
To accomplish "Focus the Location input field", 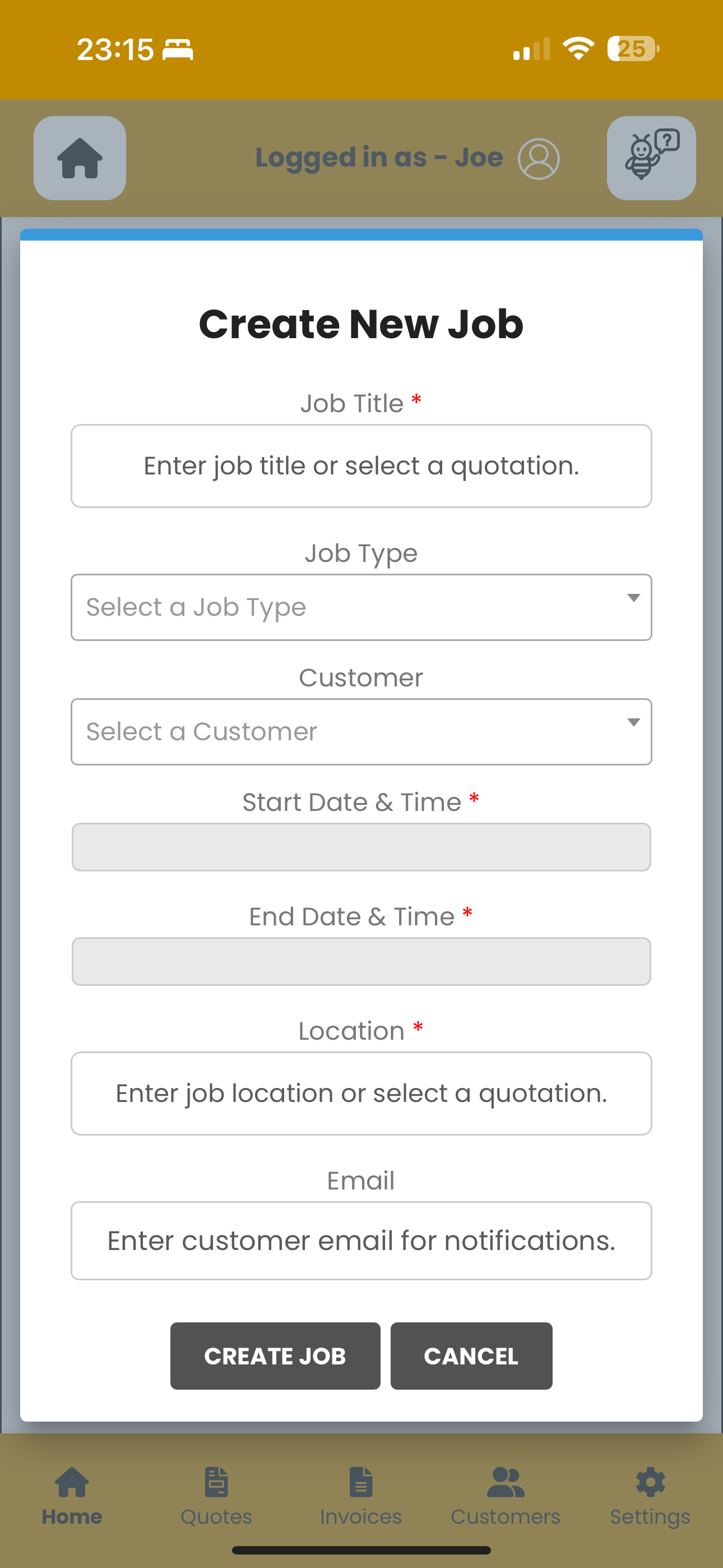I will [361, 1094].
